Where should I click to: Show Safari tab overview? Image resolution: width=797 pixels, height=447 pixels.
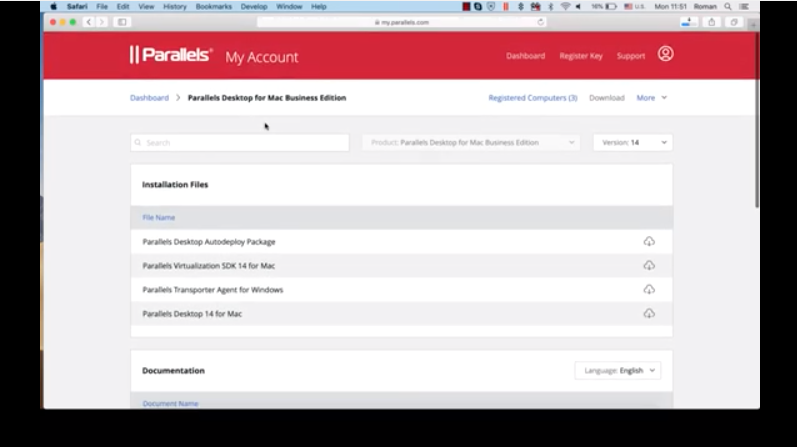(x=734, y=22)
